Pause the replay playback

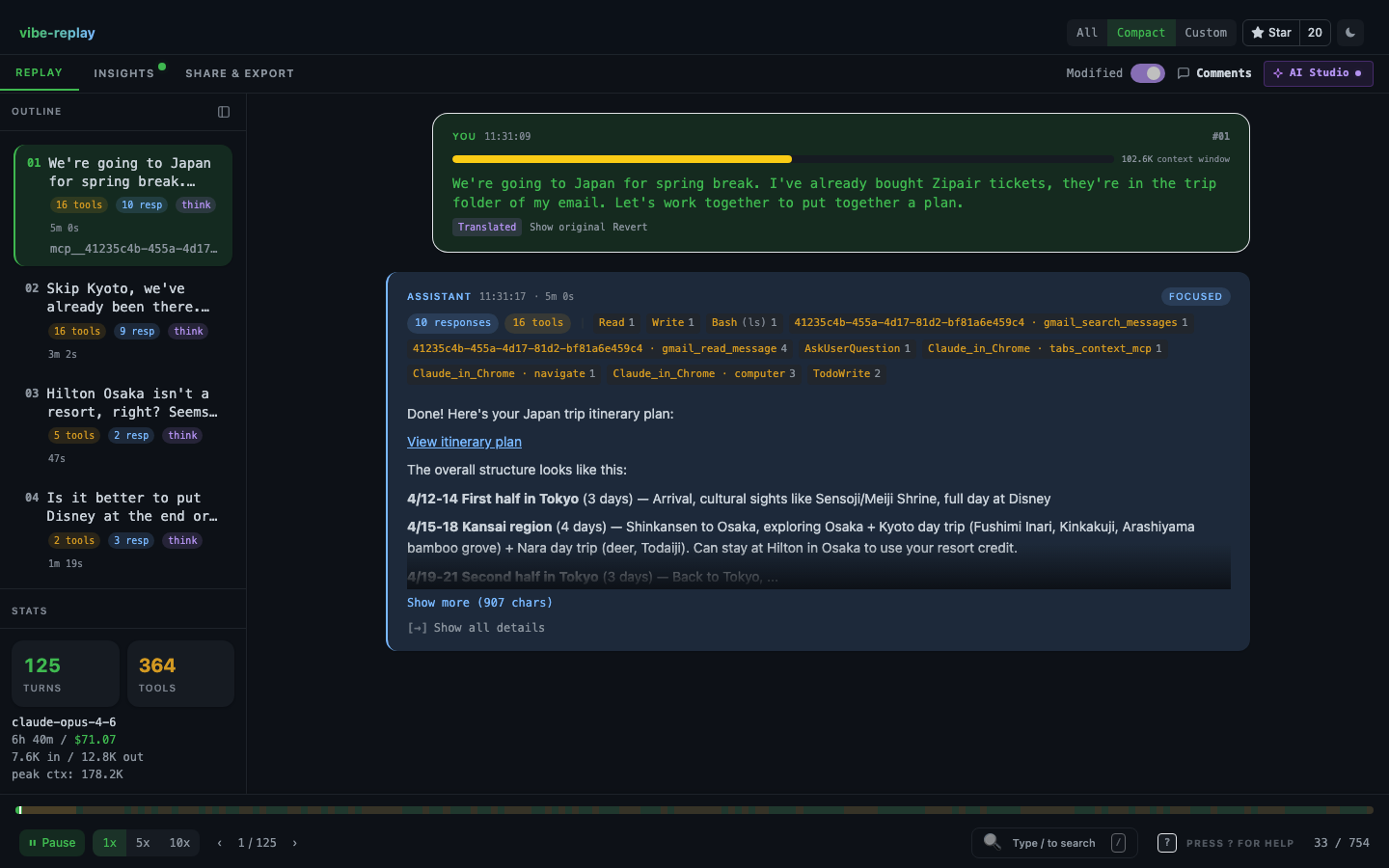coord(52,843)
